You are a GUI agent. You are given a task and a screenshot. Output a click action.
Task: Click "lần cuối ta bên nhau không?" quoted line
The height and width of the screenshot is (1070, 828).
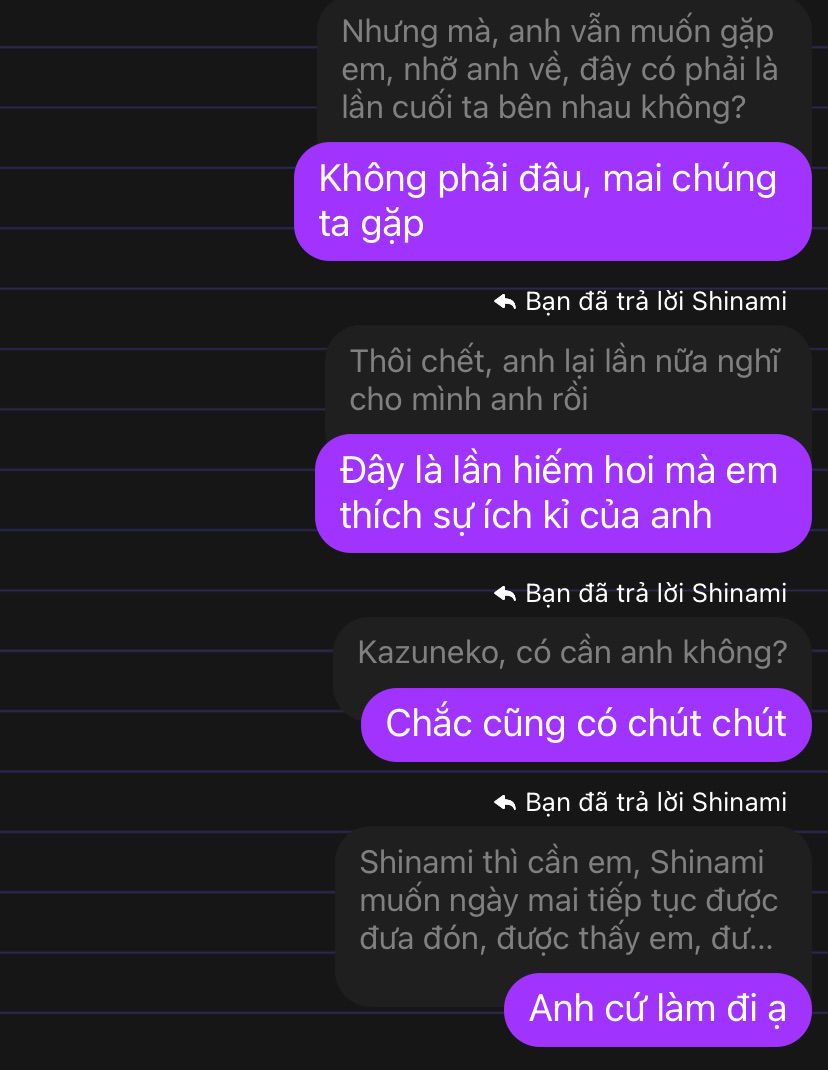(x=543, y=108)
